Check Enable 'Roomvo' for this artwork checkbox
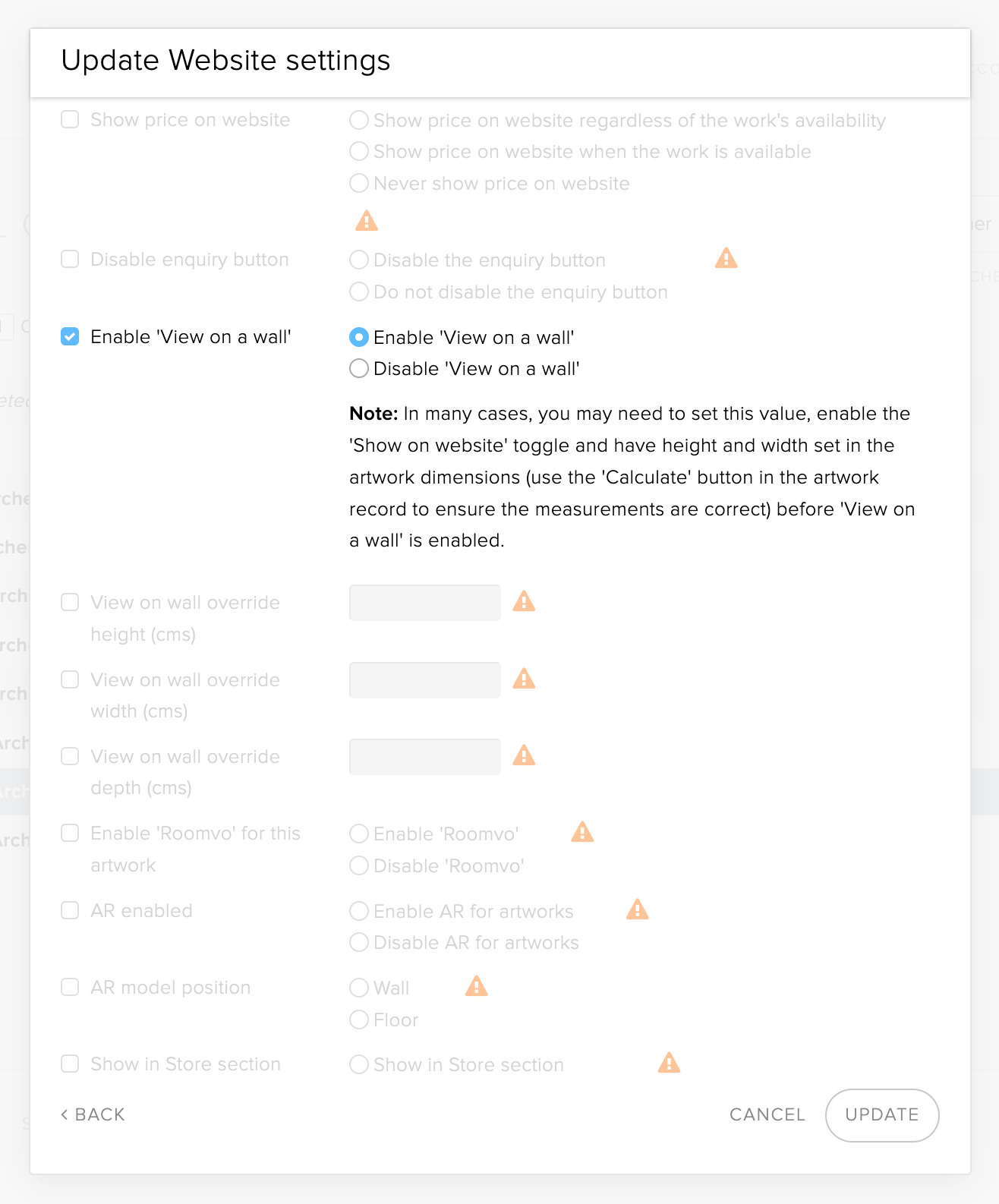Image resolution: width=999 pixels, height=1204 pixels. [x=70, y=833]
